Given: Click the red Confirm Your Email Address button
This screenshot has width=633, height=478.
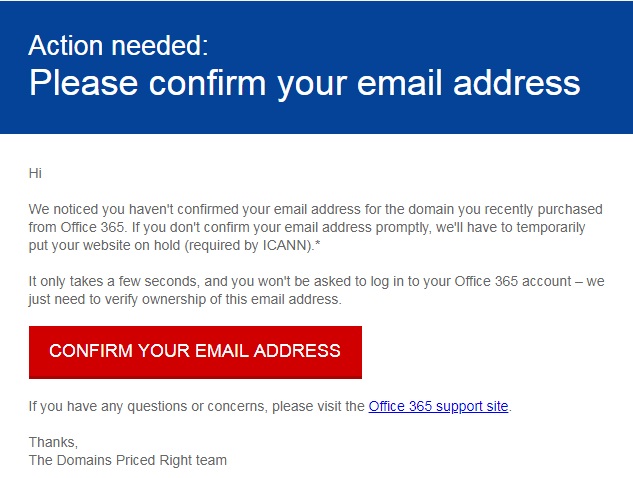Looking at the screenshot, I should pos(195,352).
